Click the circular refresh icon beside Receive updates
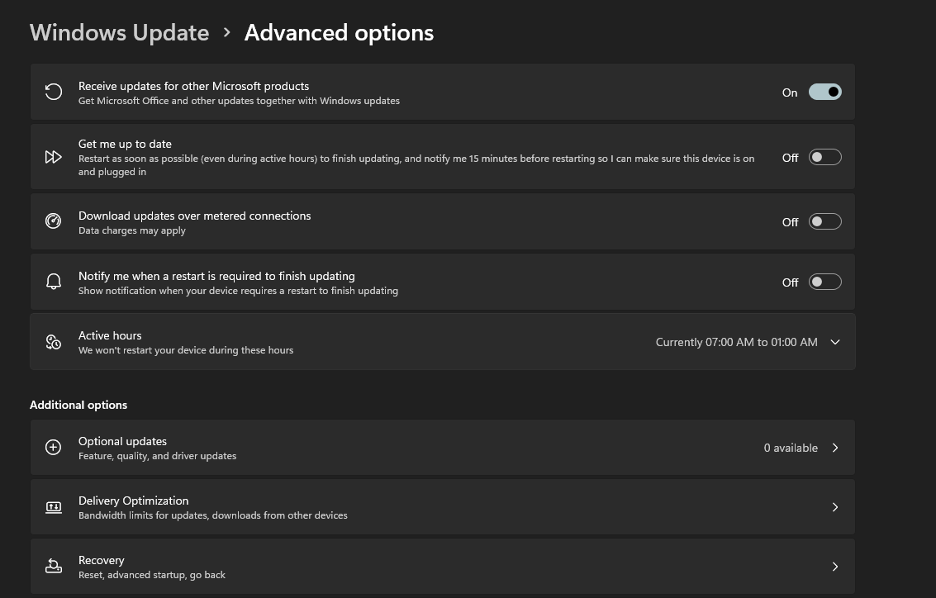Image resolution: width=936 pixels, height=598 pixels. 53,92
